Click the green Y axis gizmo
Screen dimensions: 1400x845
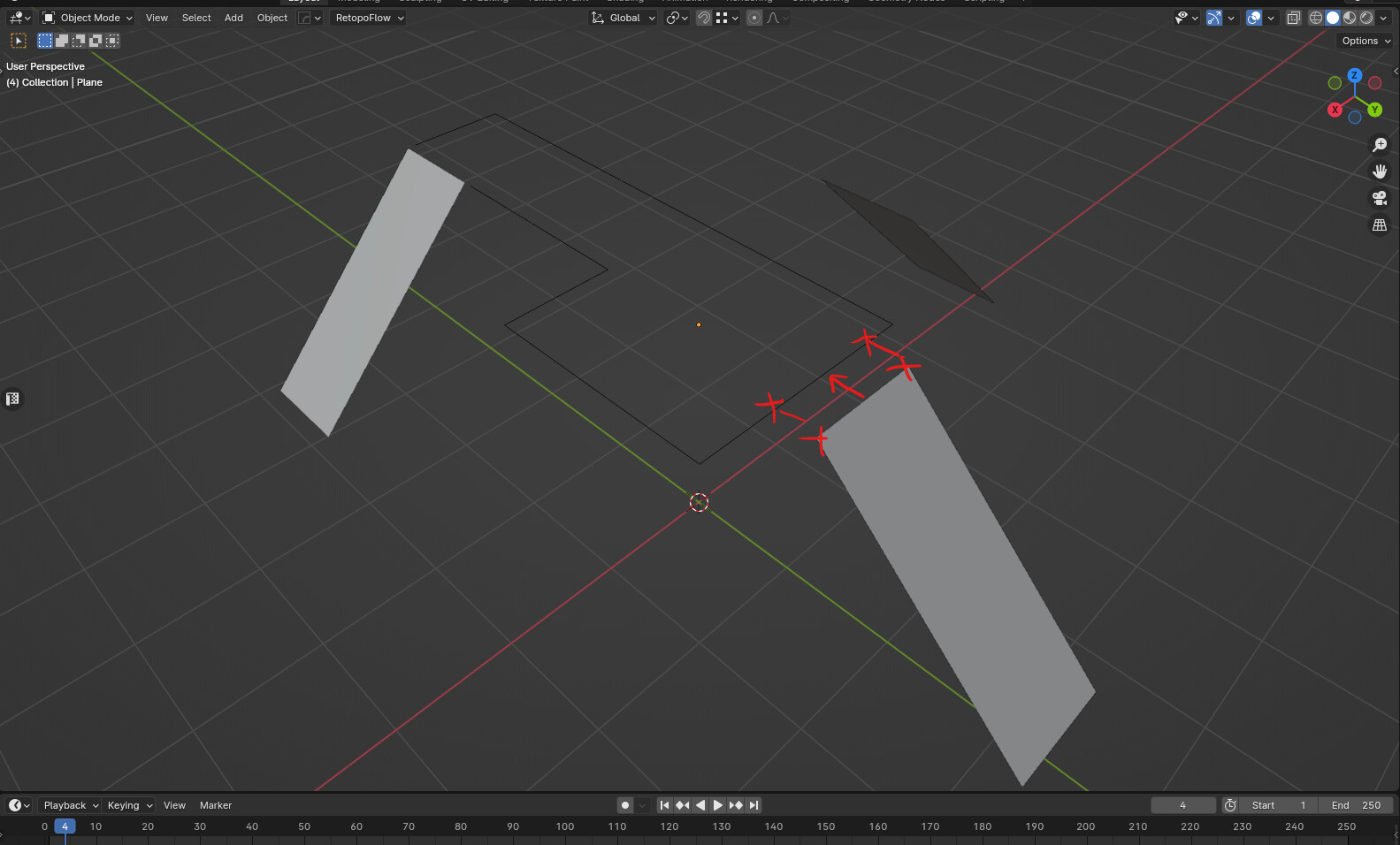click(x=1374, y=110)
